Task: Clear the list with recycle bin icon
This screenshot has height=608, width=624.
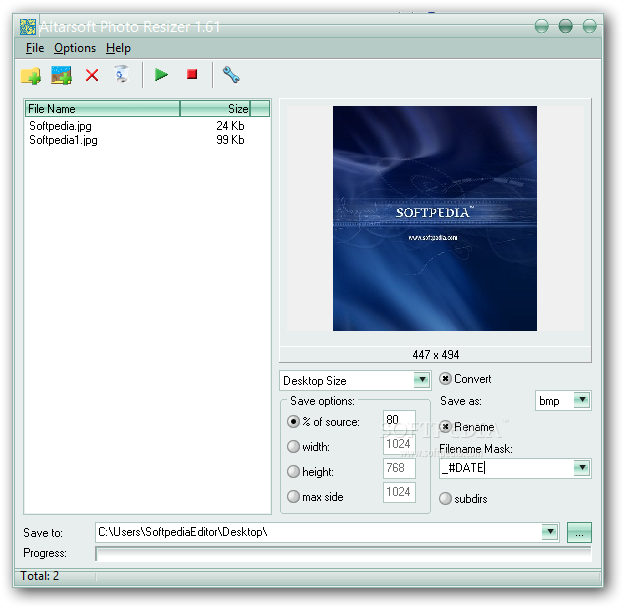Action: click(122, 74)
